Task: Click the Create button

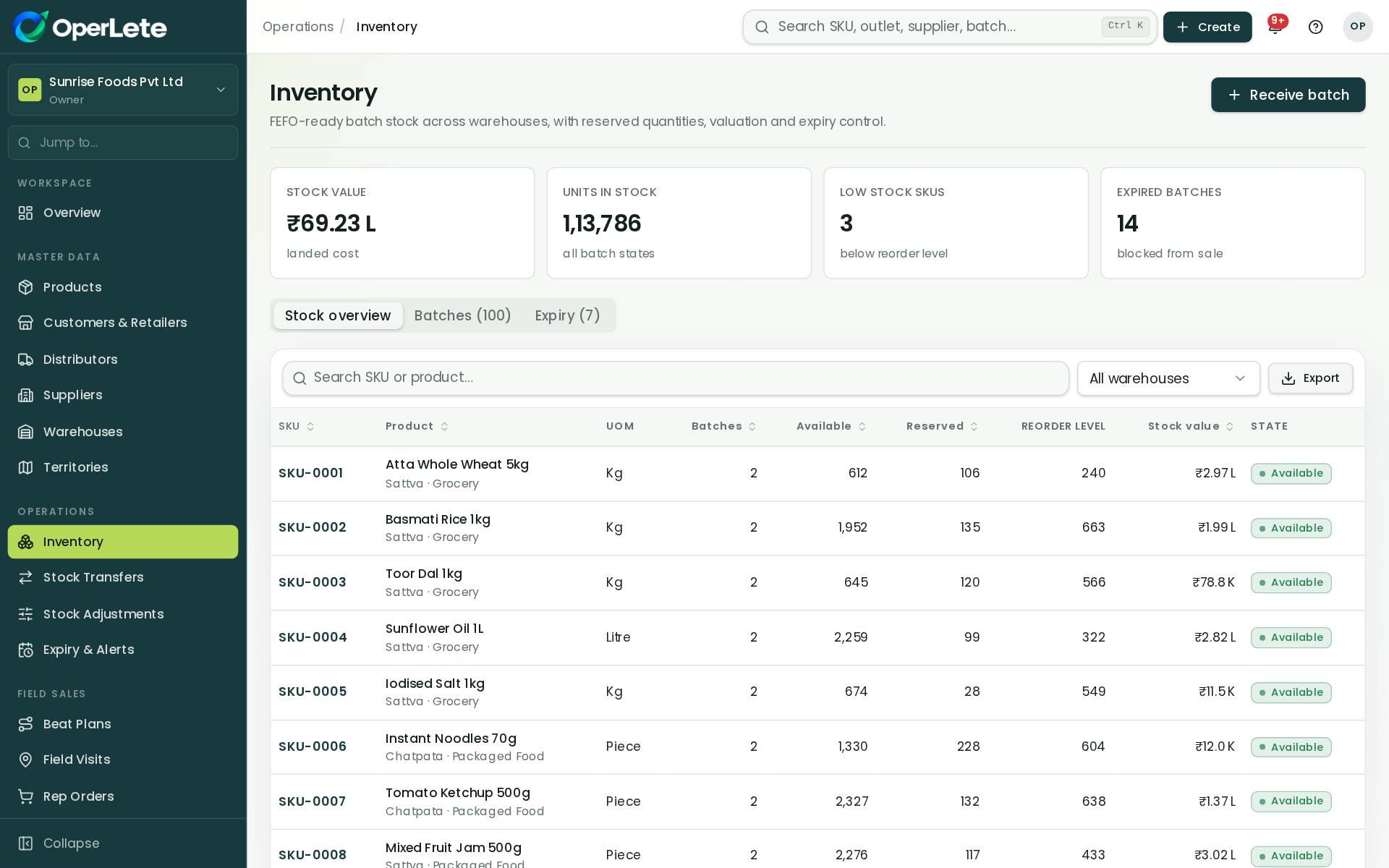Action: point(1207,27)
